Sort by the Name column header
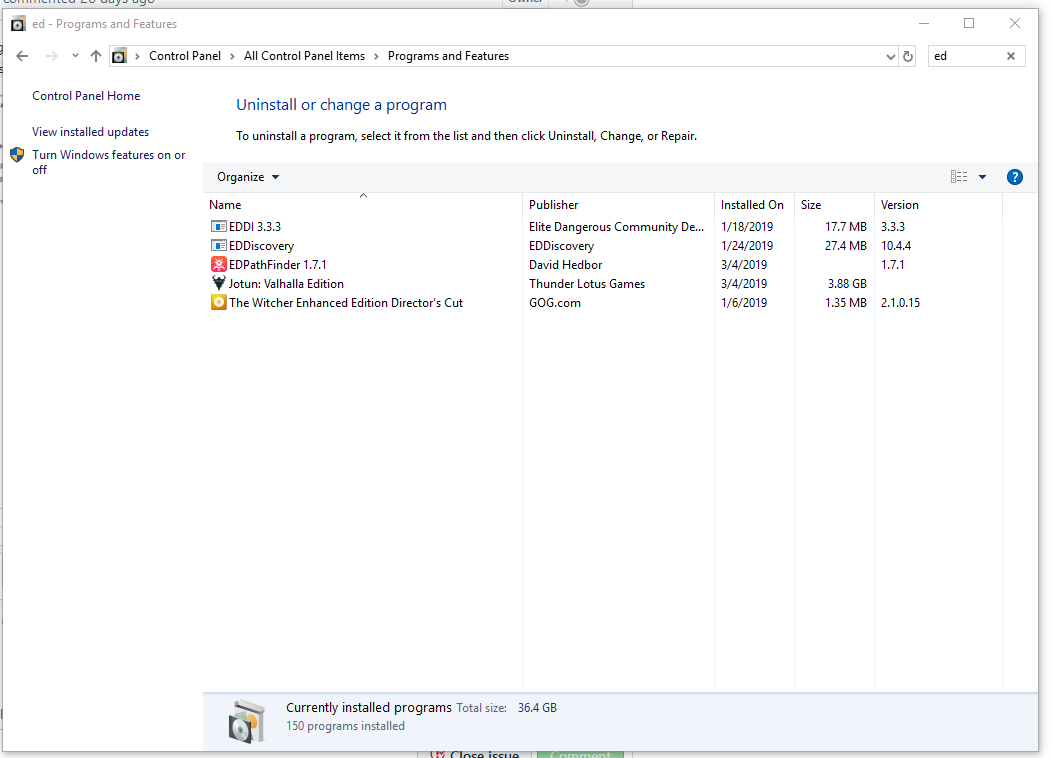This screenshot has width=1052, height=758. point(362,205)
